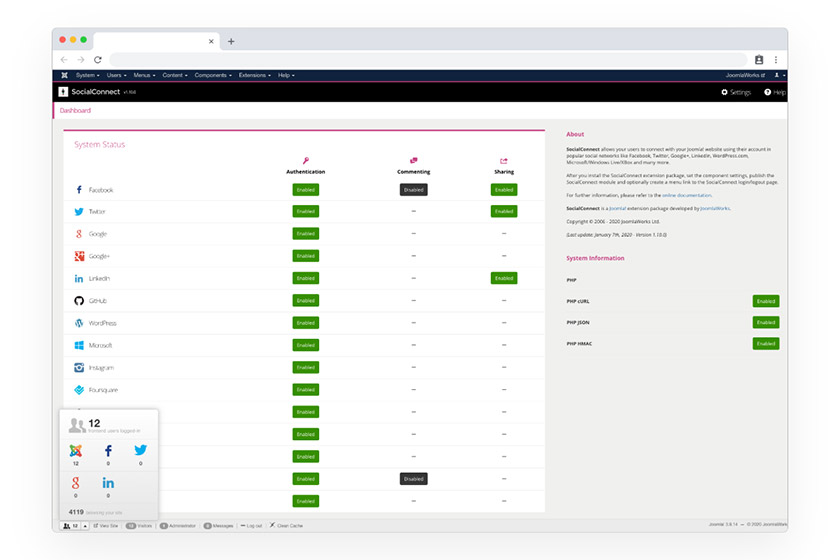Image resolution: width=840 pixels, height=560 pixels.
Task: Click the Sharing arrow icon header
Action: 504,161
